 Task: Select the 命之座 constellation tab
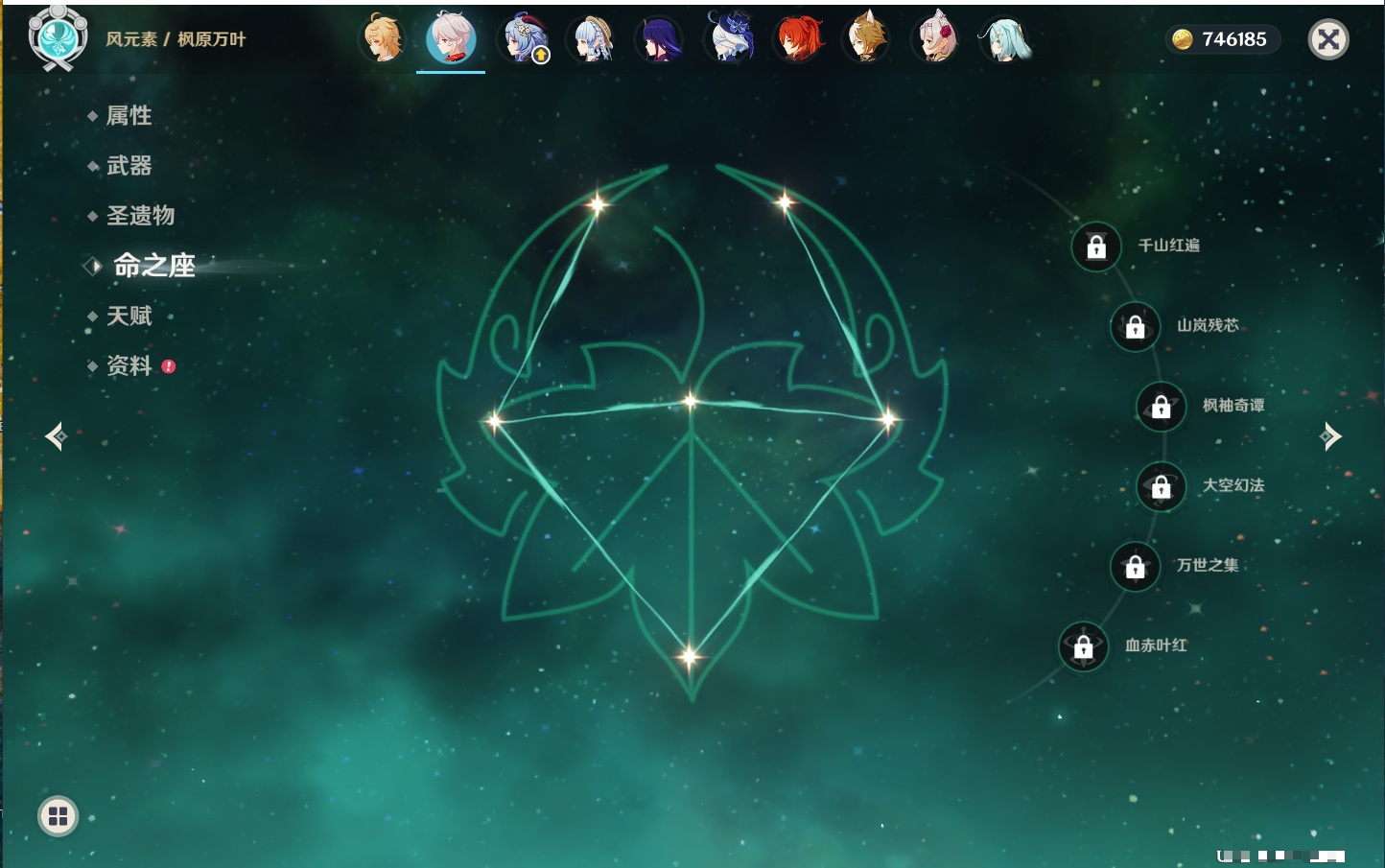click(153, 266)
